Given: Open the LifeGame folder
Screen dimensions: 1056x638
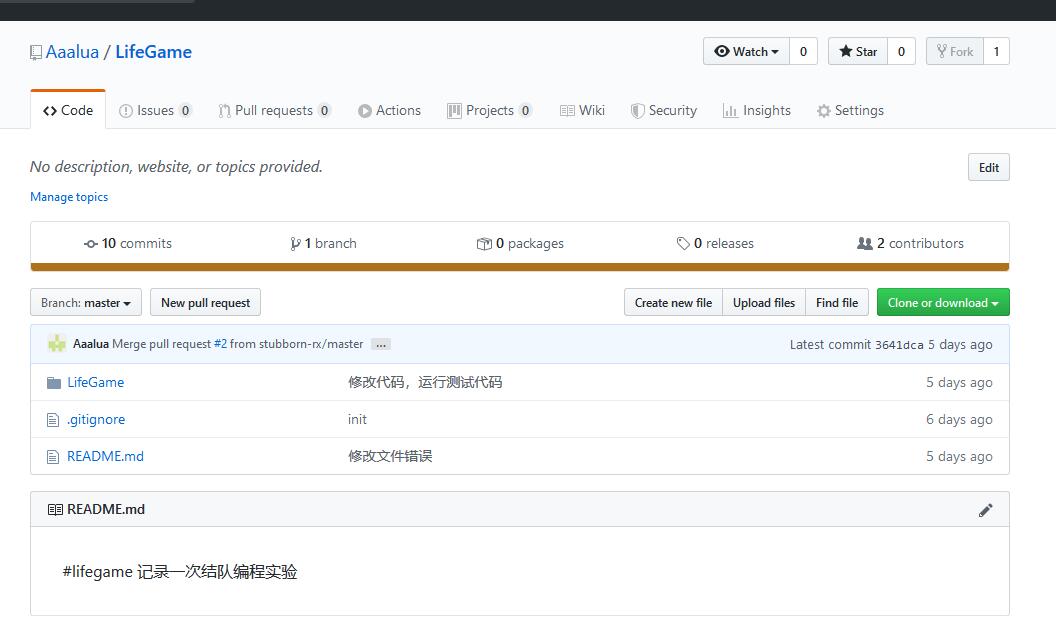Looking at the screenshot, I should [x=96, y=382].
